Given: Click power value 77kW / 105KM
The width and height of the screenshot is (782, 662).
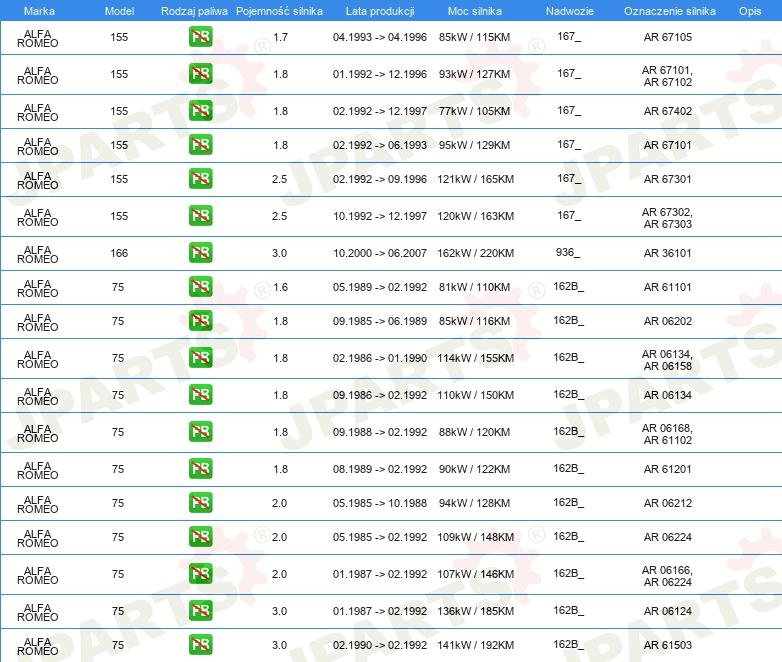Looking at the screenshot, I should 475,111.
